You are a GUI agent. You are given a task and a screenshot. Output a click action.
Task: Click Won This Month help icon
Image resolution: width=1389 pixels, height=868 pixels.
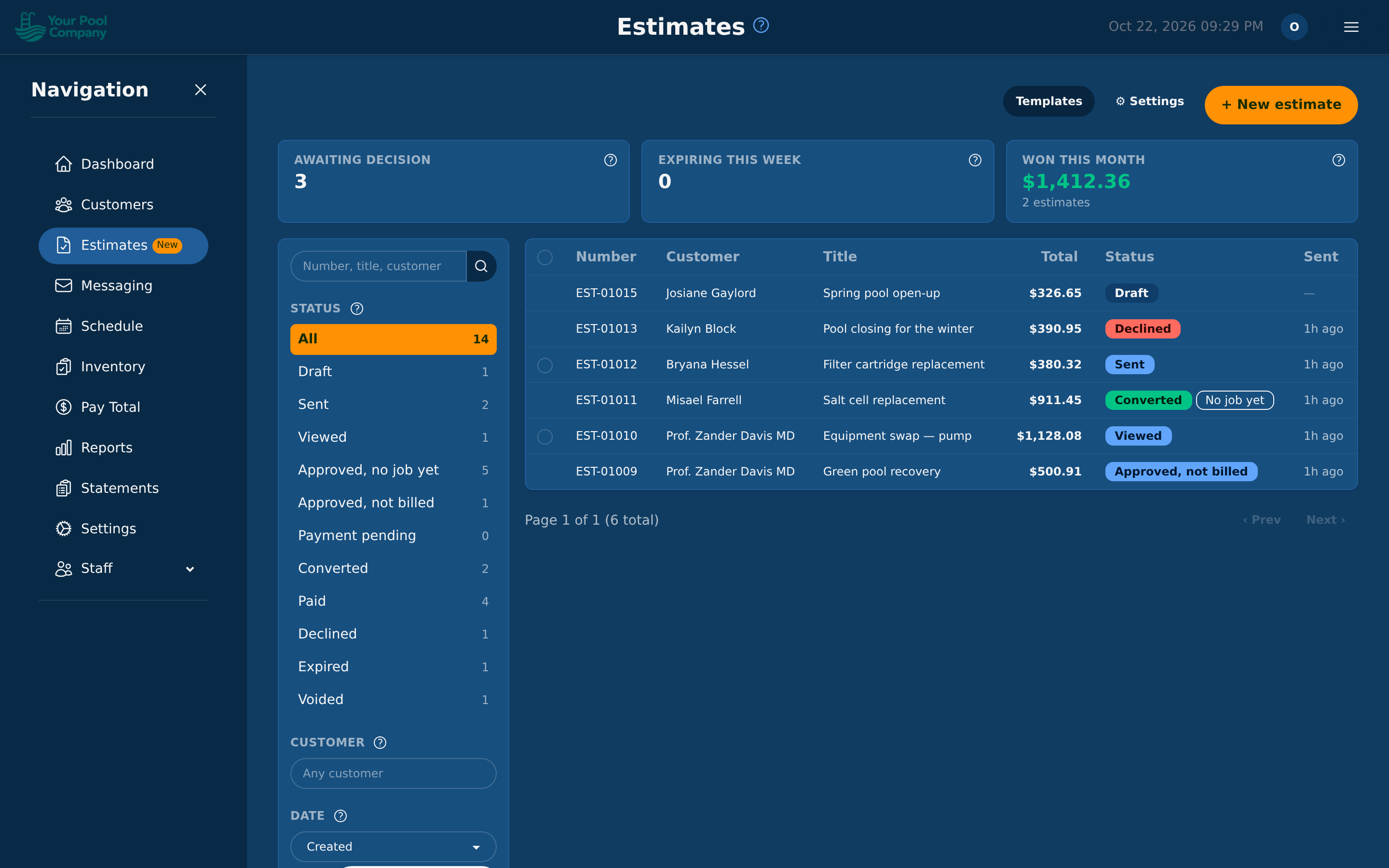click(1338, 160)
